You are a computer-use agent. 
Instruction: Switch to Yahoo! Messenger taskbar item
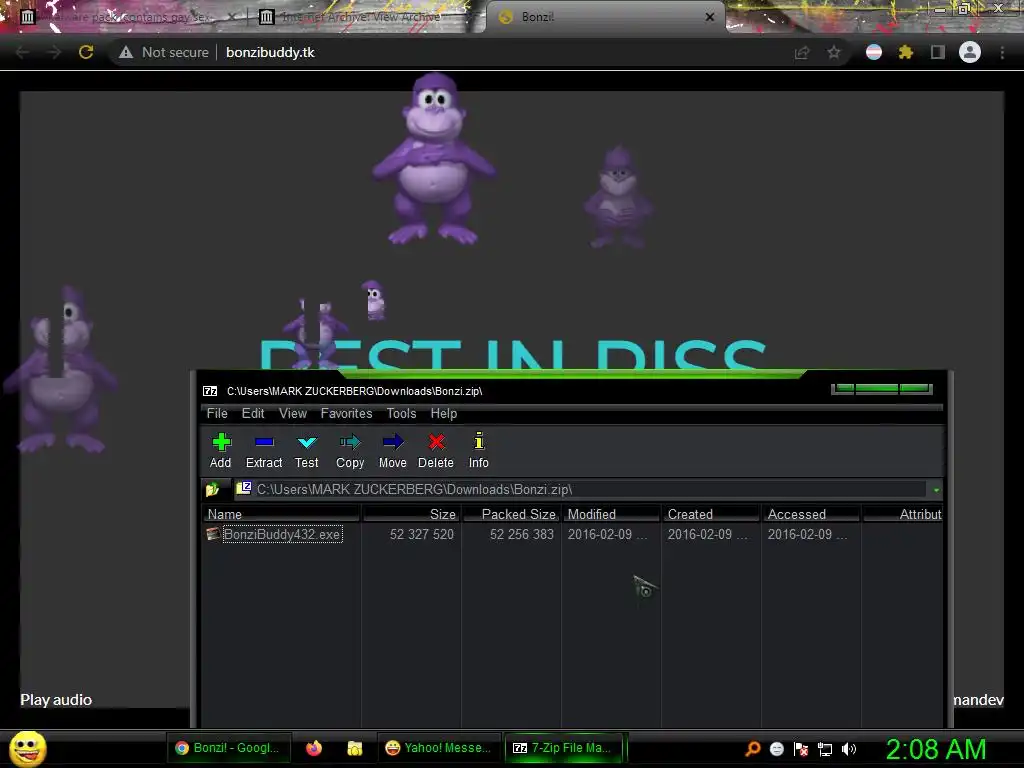(x=439, y=748)
